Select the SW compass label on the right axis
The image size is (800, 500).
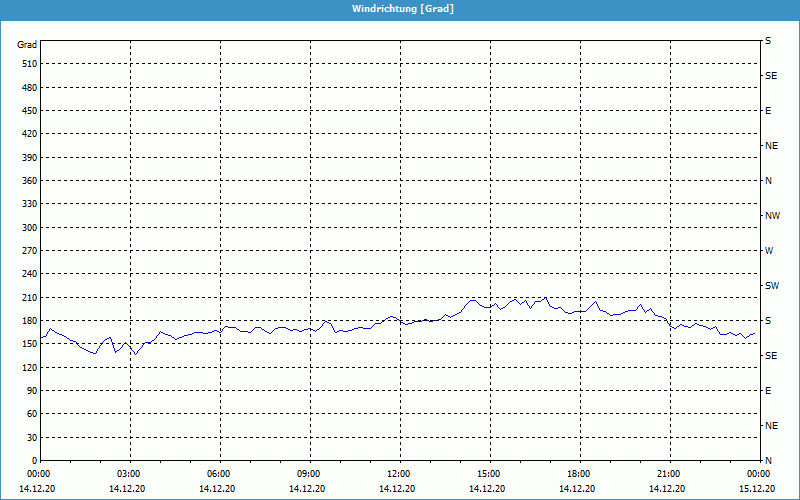click(771, 286)
